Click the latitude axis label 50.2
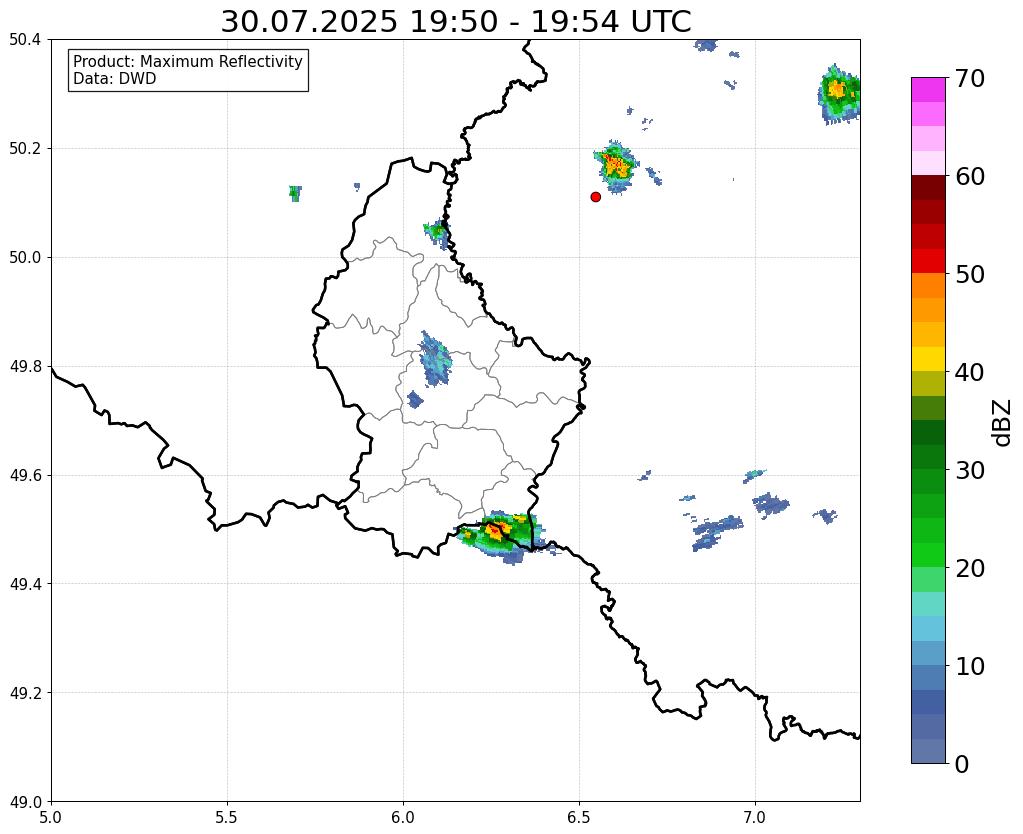The height and width of the screenshot is (834, 1023). (x=25, y=148)
